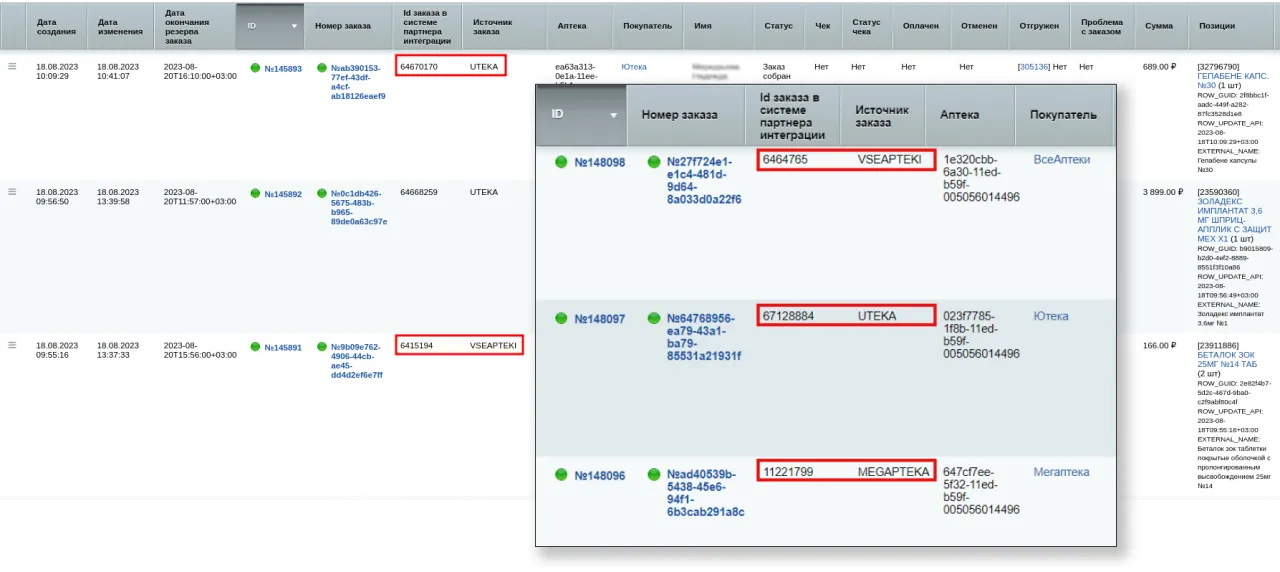This screenshot has height=572, width=1280.
Task: Sort by Сумма column header
Action: 1159,26
